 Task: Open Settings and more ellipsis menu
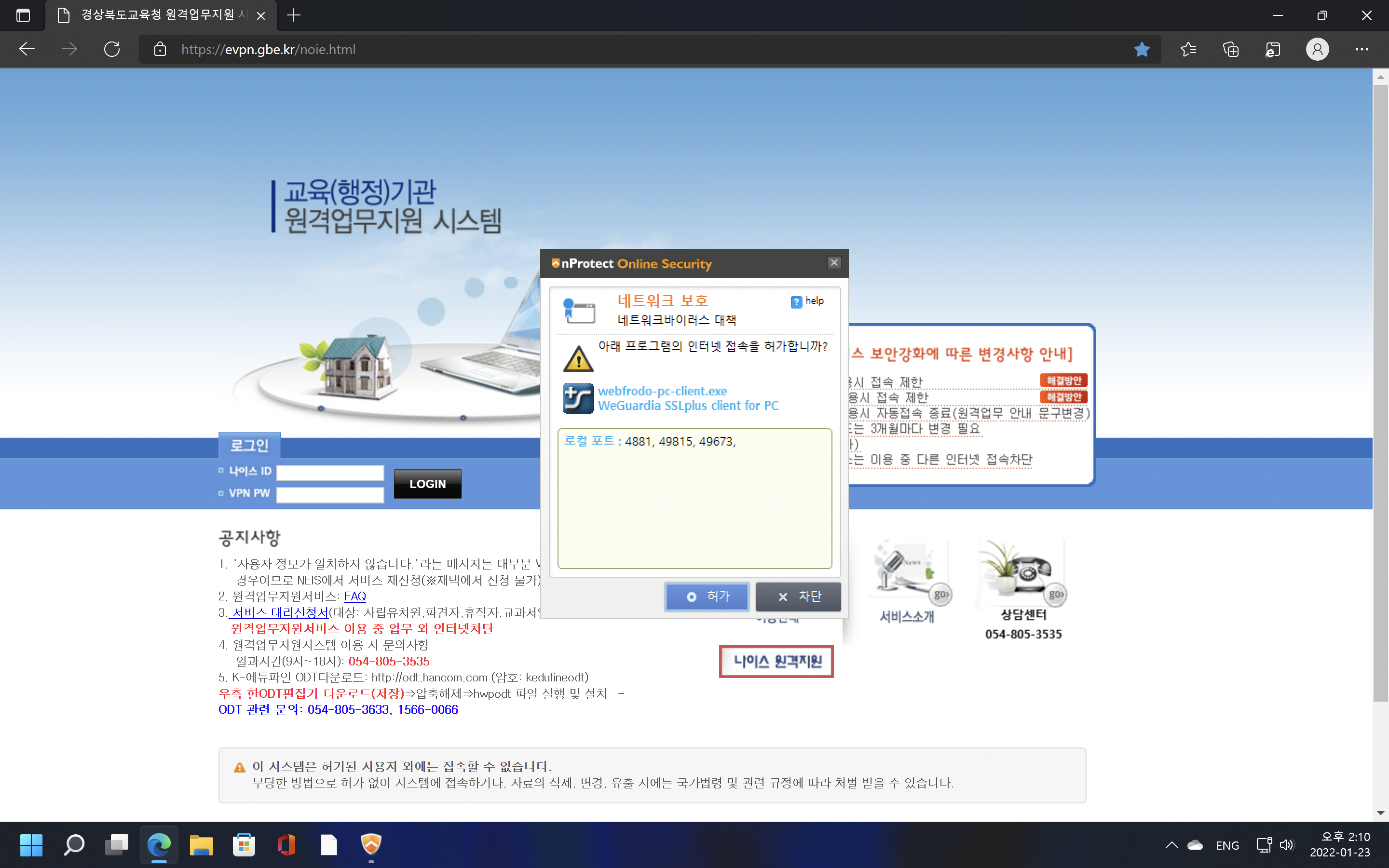click(x=1362, y=49)
